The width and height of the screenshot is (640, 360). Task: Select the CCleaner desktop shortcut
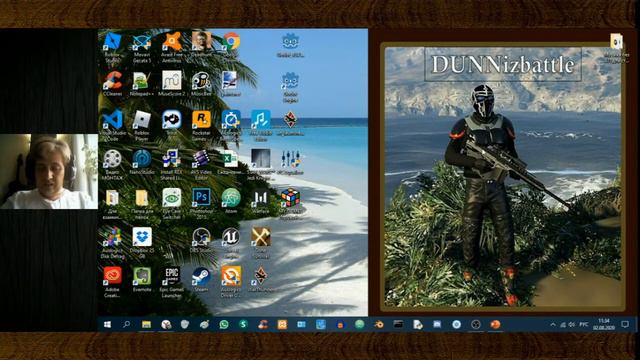click(112, 84)
